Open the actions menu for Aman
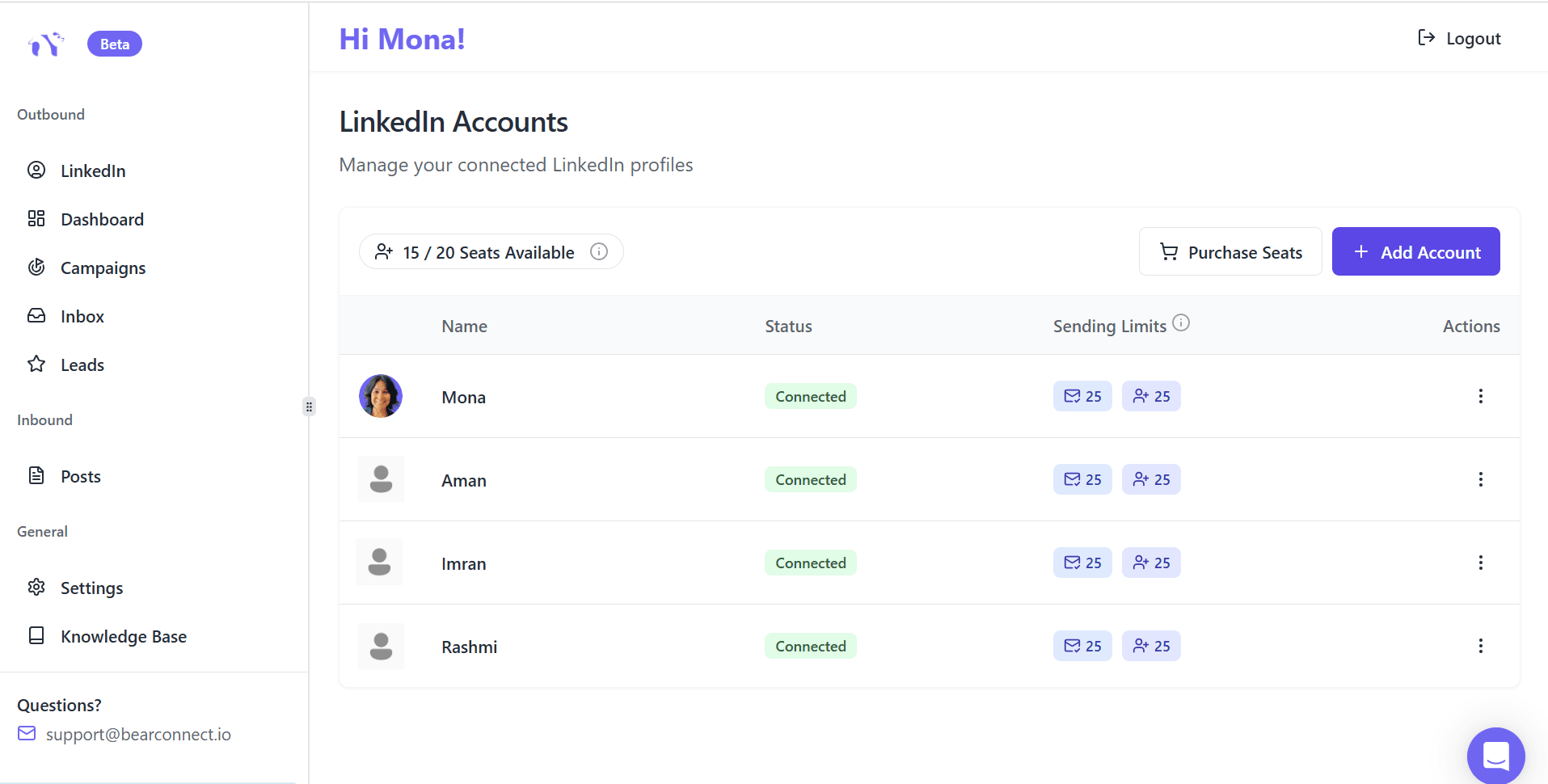The width and height of the screenshot is (1548, 784). [x=1482, y=479]
